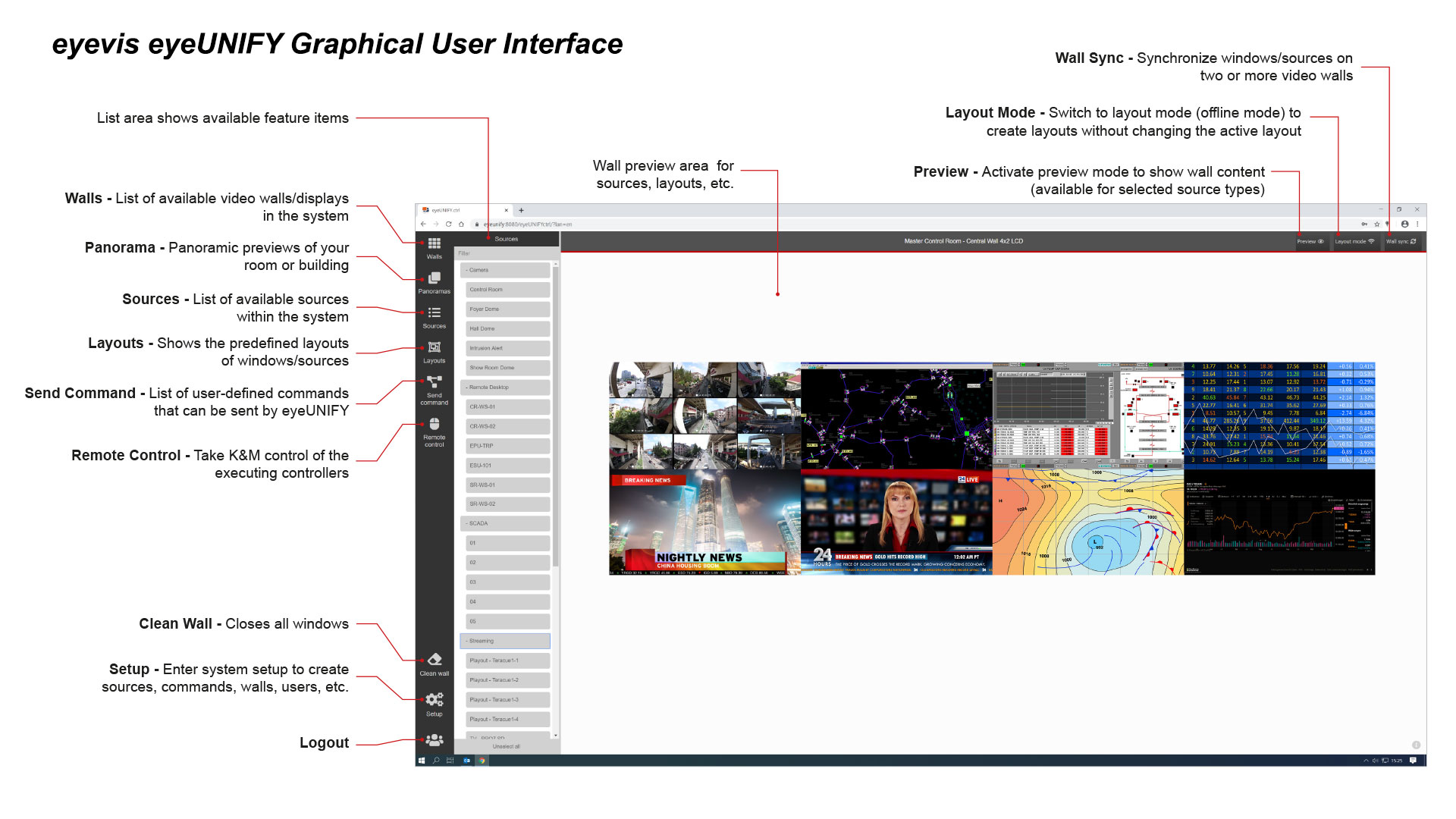Select the SR-WS-02 source
Screen dimensions: 1456x819
point(507,504)
